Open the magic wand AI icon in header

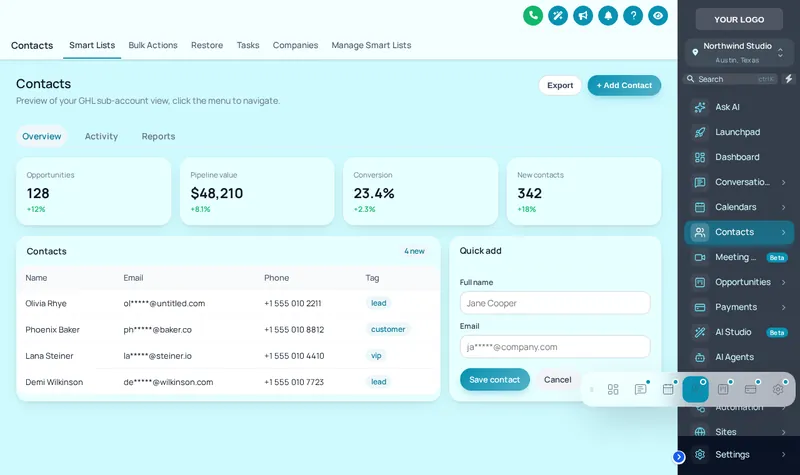pyautogui.click(x=558, y=16)
